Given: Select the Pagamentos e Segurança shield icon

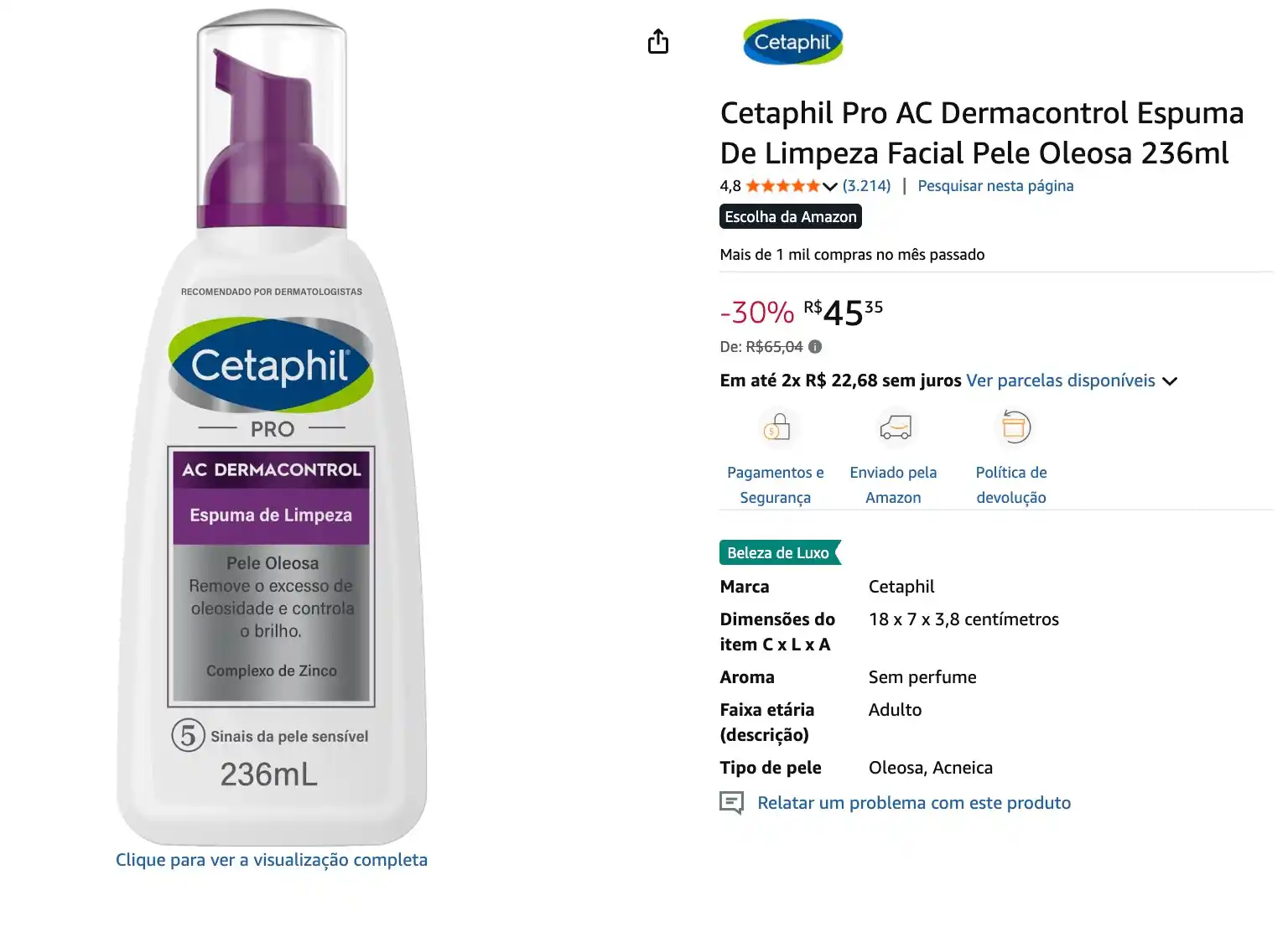Looking at the screenshot, I should pyautogui.click(x=776, y=426).
